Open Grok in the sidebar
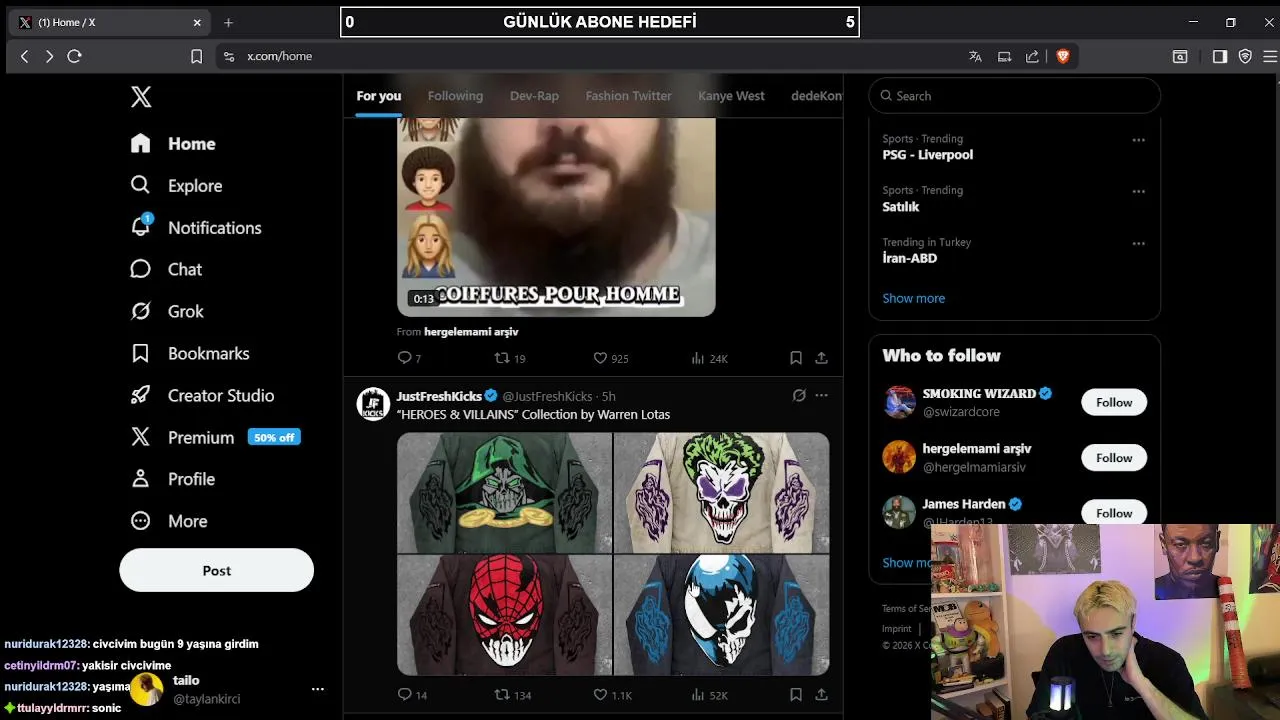Screen dimensions: 1280x720 (167, 312)
